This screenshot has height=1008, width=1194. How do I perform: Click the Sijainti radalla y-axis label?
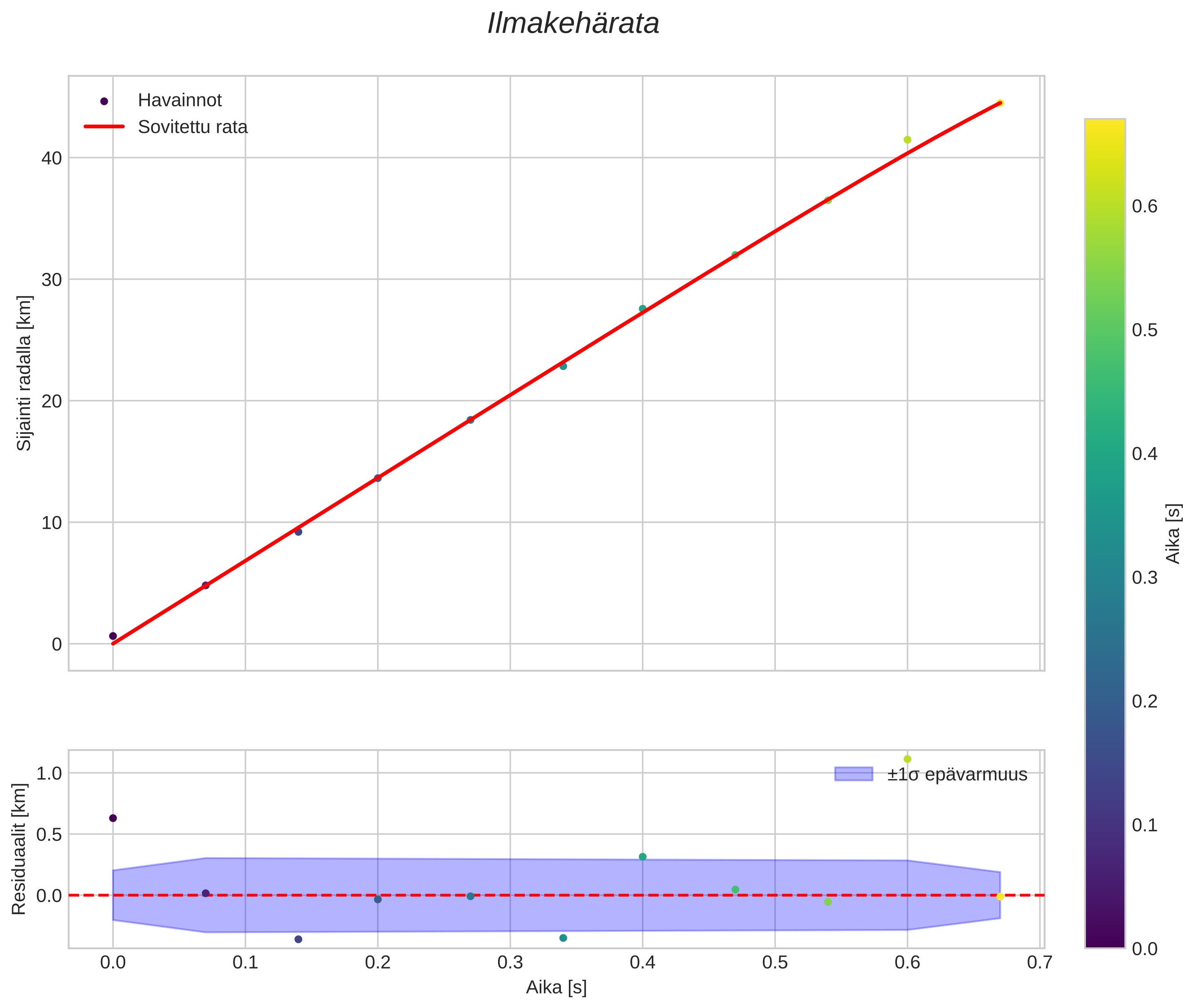tap(24, 373)
